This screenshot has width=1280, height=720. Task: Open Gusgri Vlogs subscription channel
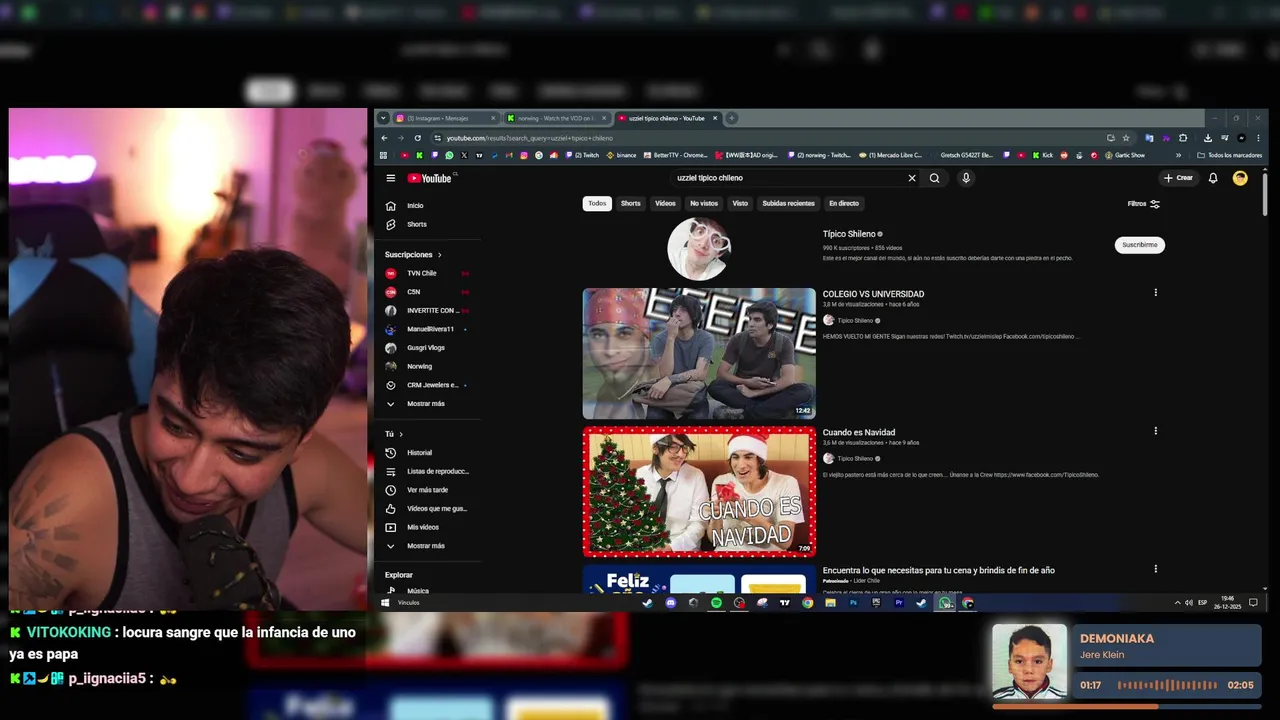(x=428, y=348)
